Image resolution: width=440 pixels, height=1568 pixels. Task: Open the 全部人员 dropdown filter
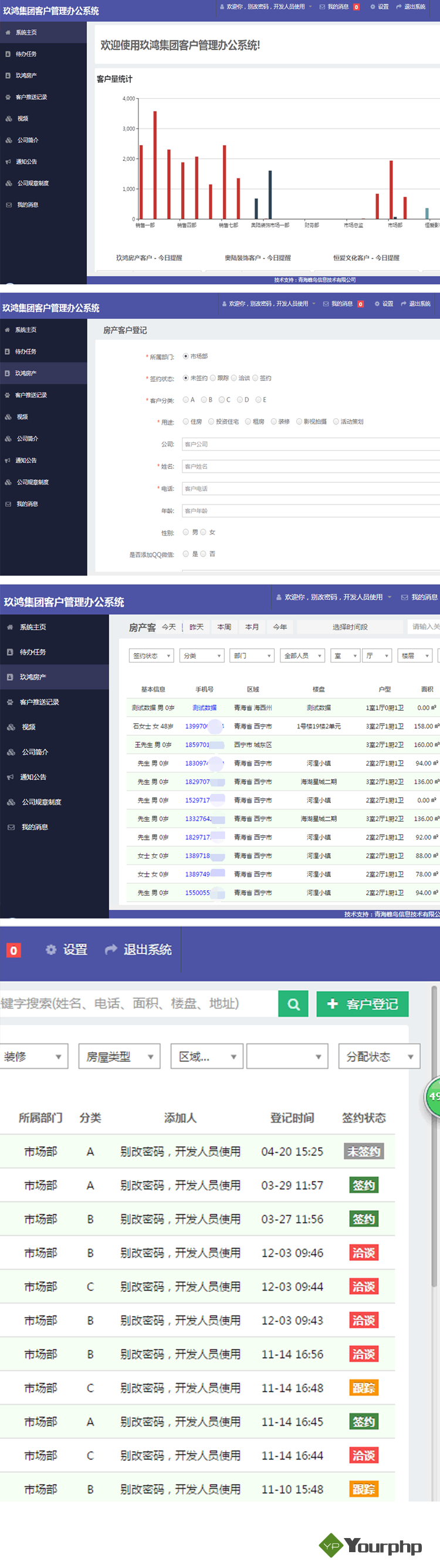click(x=302, y=655)
